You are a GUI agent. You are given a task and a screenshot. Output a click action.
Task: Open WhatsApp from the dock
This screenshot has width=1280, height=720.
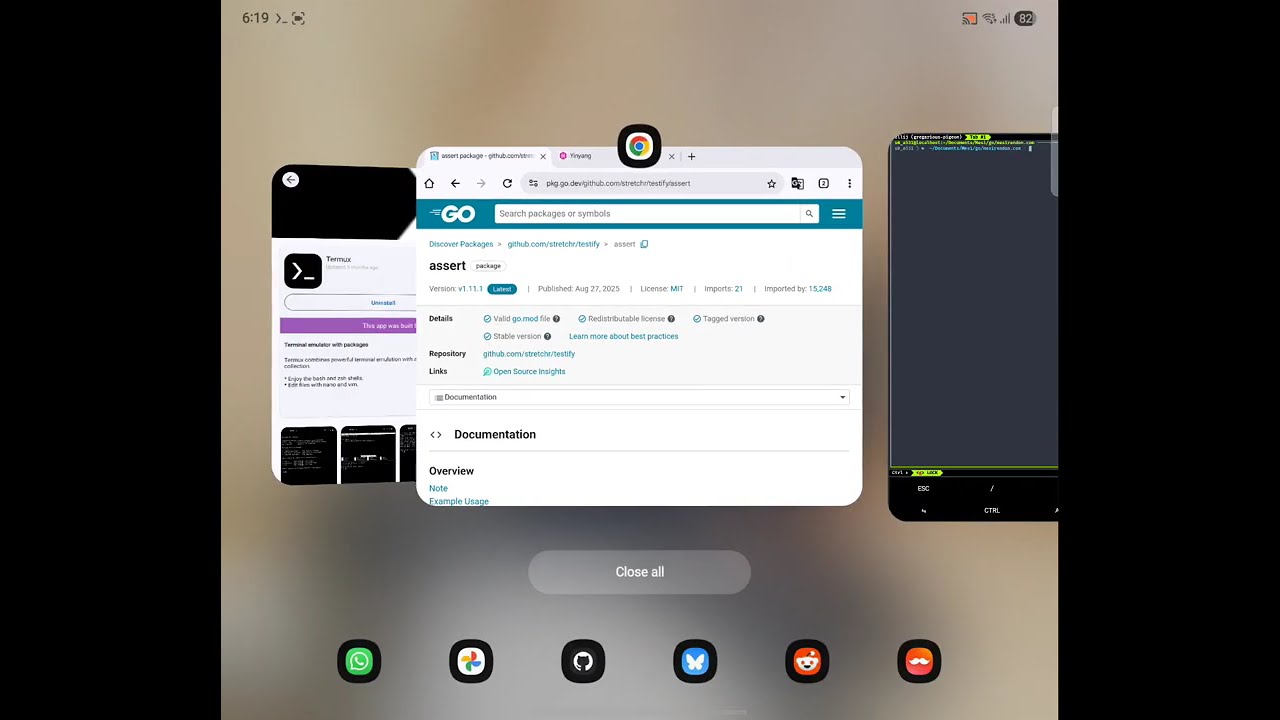359,661
